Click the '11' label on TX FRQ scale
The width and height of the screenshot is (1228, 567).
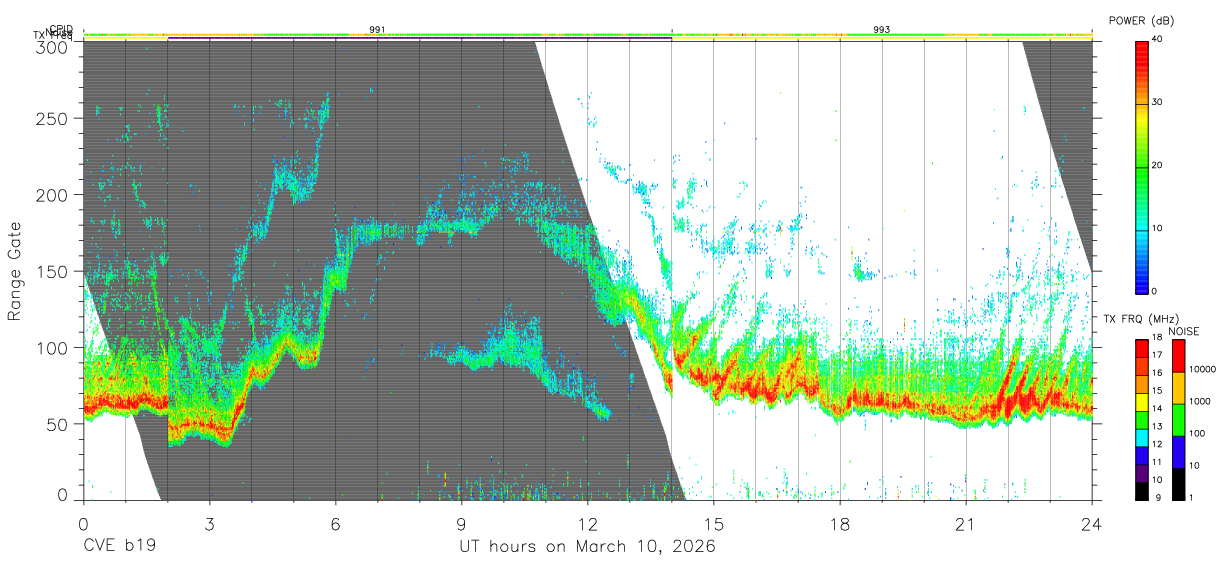tap(1157, 463)
